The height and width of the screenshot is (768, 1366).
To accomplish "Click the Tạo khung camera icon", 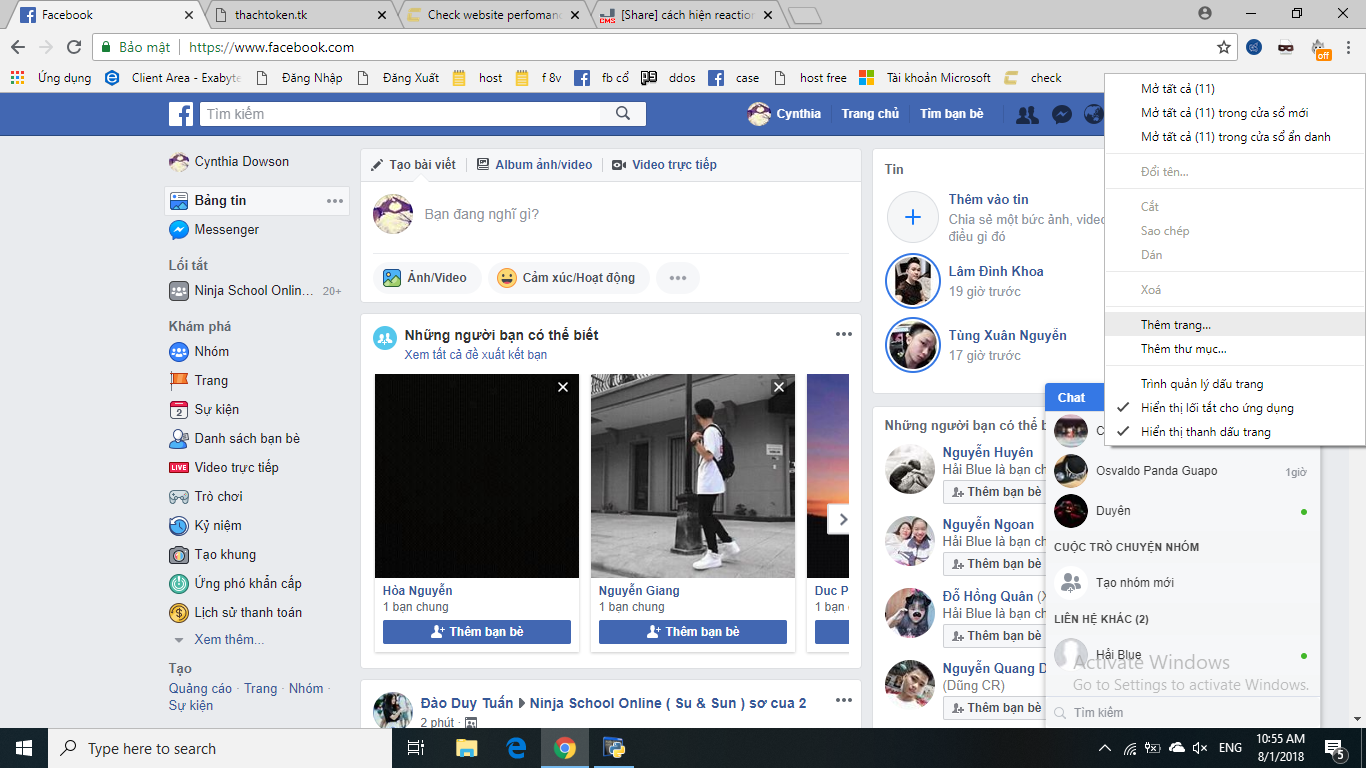I will pos(178,554).
